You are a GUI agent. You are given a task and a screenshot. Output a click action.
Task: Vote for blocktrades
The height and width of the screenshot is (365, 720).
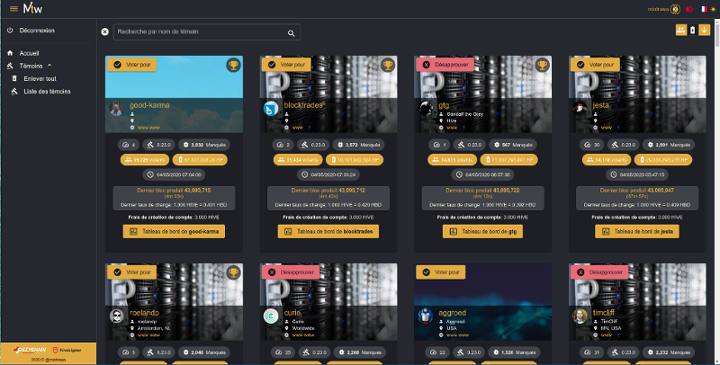287,65
